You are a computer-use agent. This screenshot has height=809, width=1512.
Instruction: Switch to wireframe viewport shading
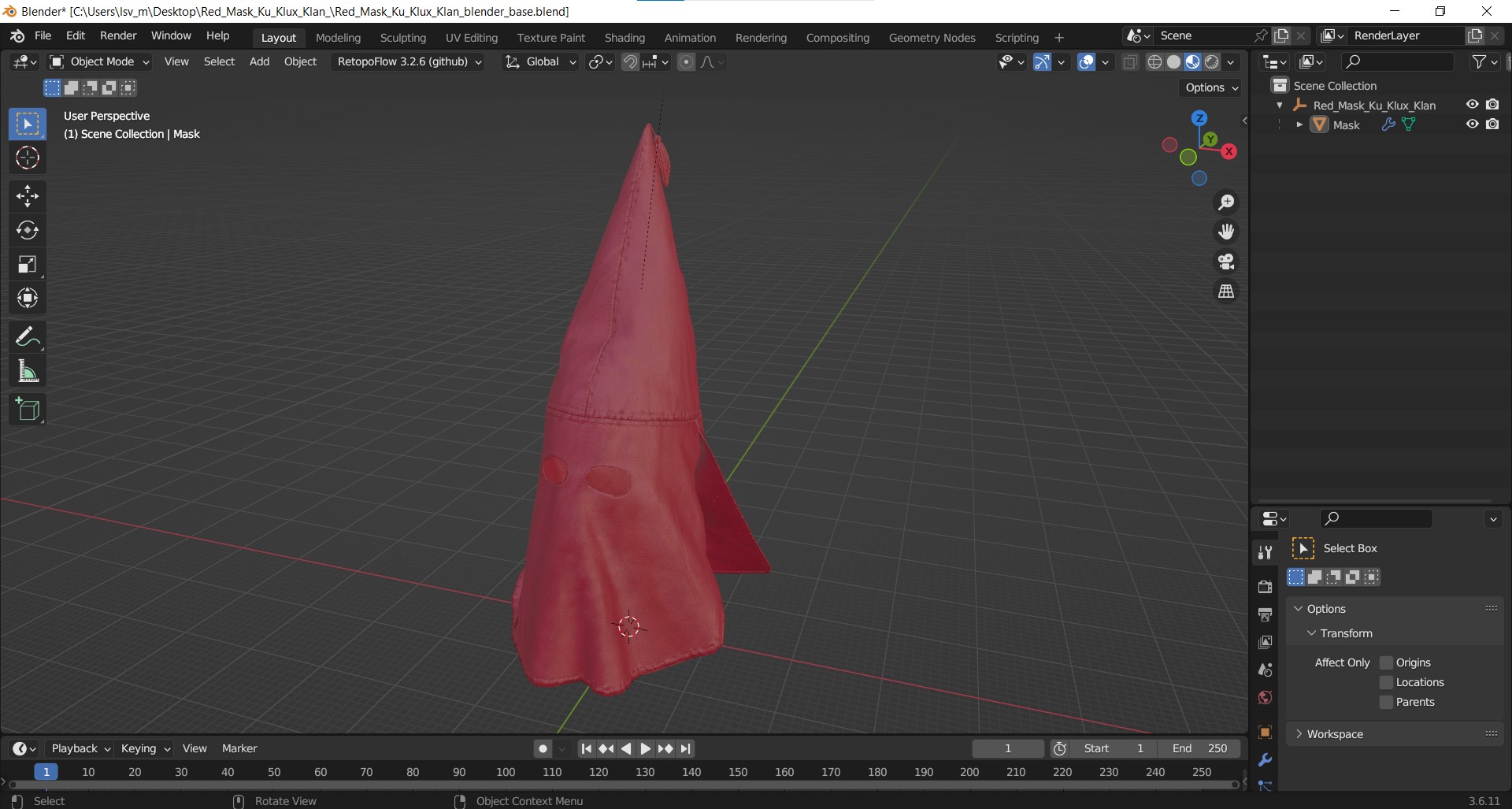click(1154, 62)
